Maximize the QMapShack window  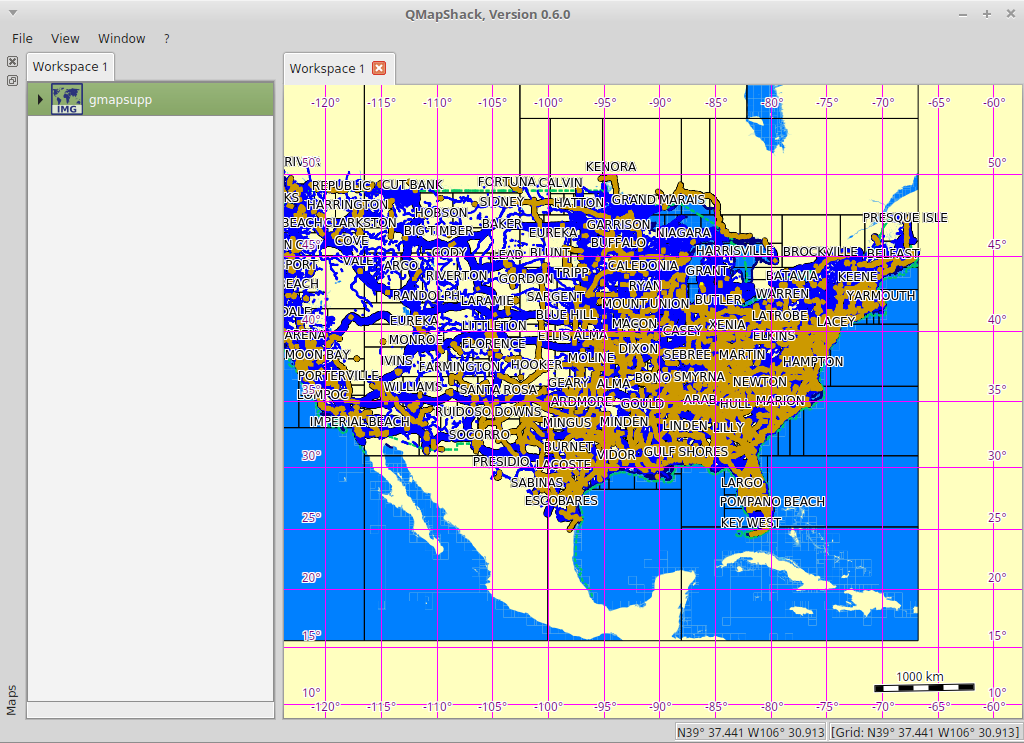point(987,14)
